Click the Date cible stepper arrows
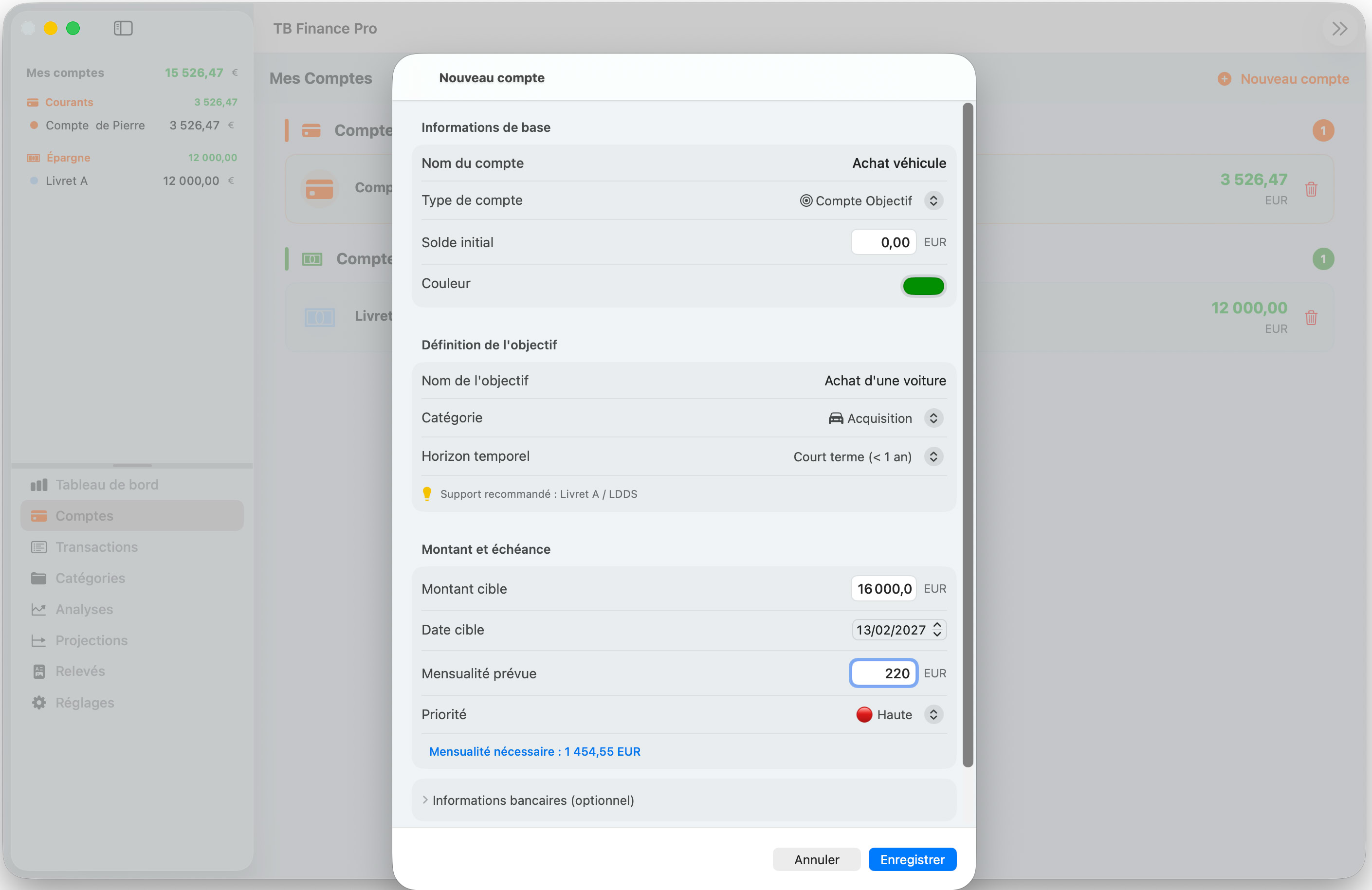 tap(937, 630)
